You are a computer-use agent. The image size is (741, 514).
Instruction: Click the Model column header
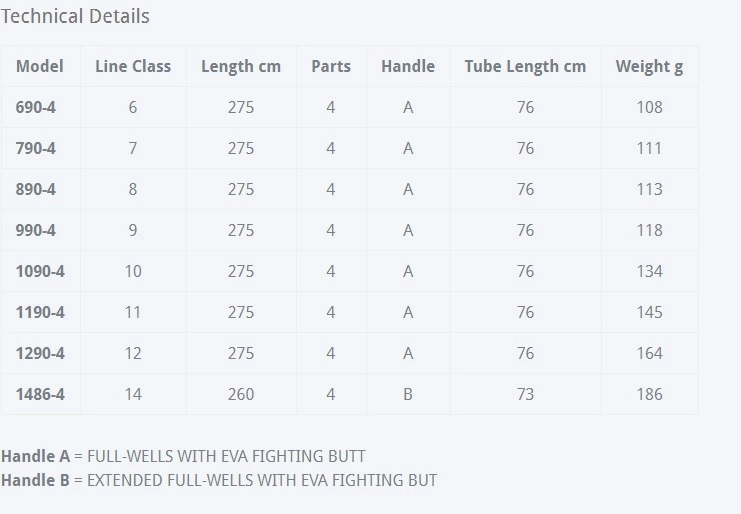[x=40, y=66]
